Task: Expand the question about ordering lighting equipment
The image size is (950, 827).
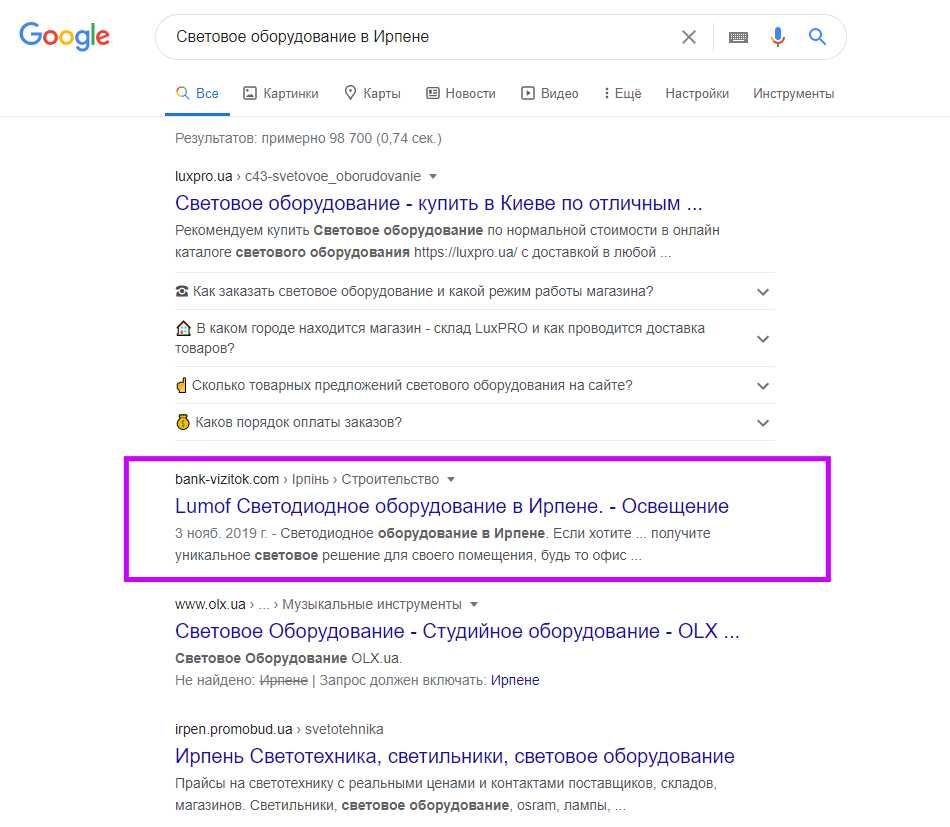Action: [763, 292]
